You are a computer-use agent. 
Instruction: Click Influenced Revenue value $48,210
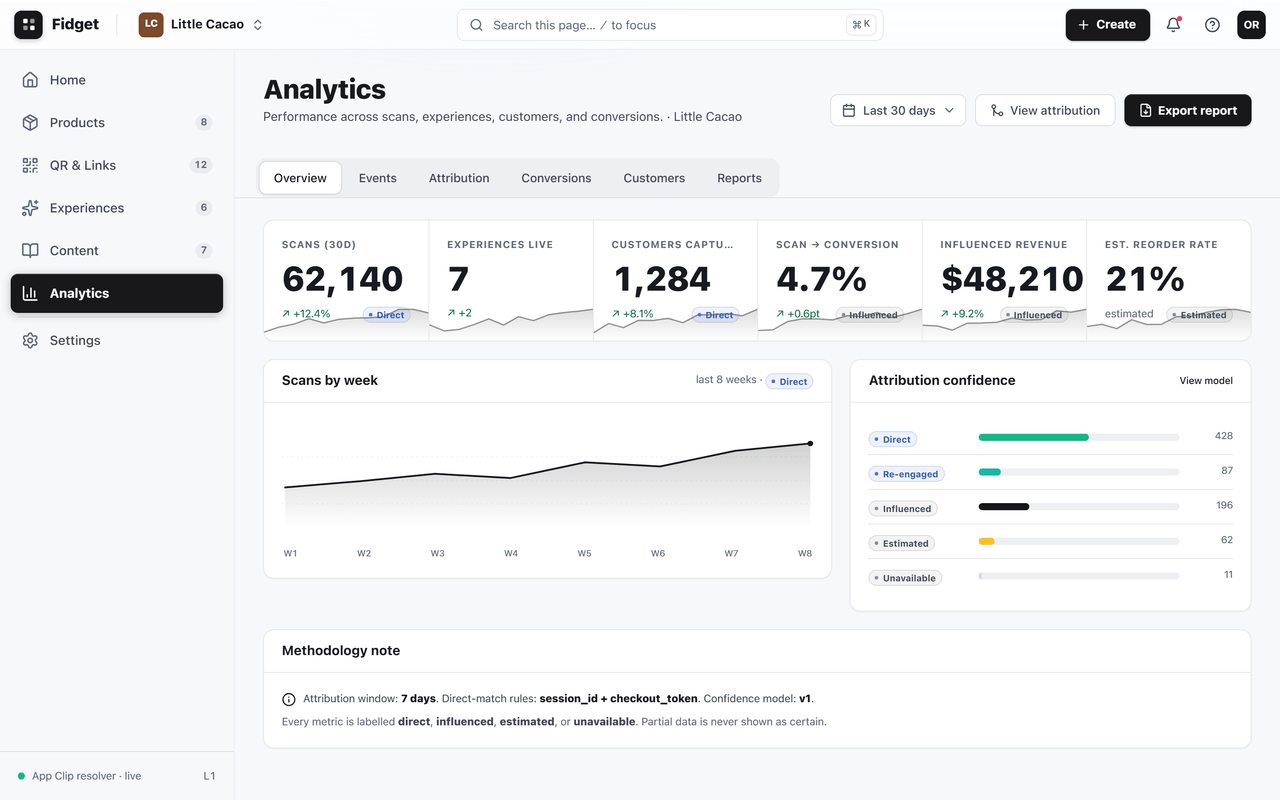click(1012, 279)
